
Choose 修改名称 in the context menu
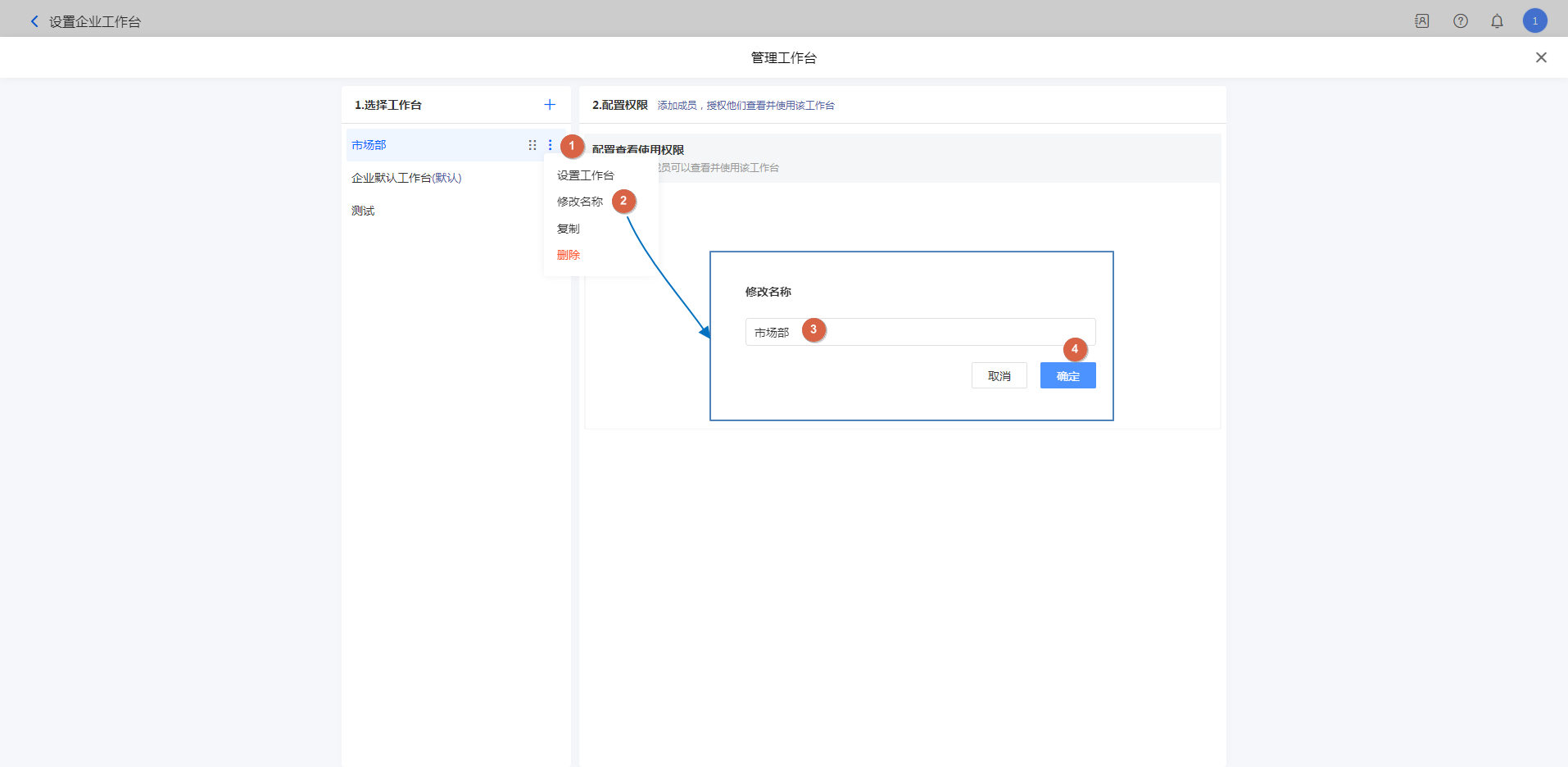[579, 202]
